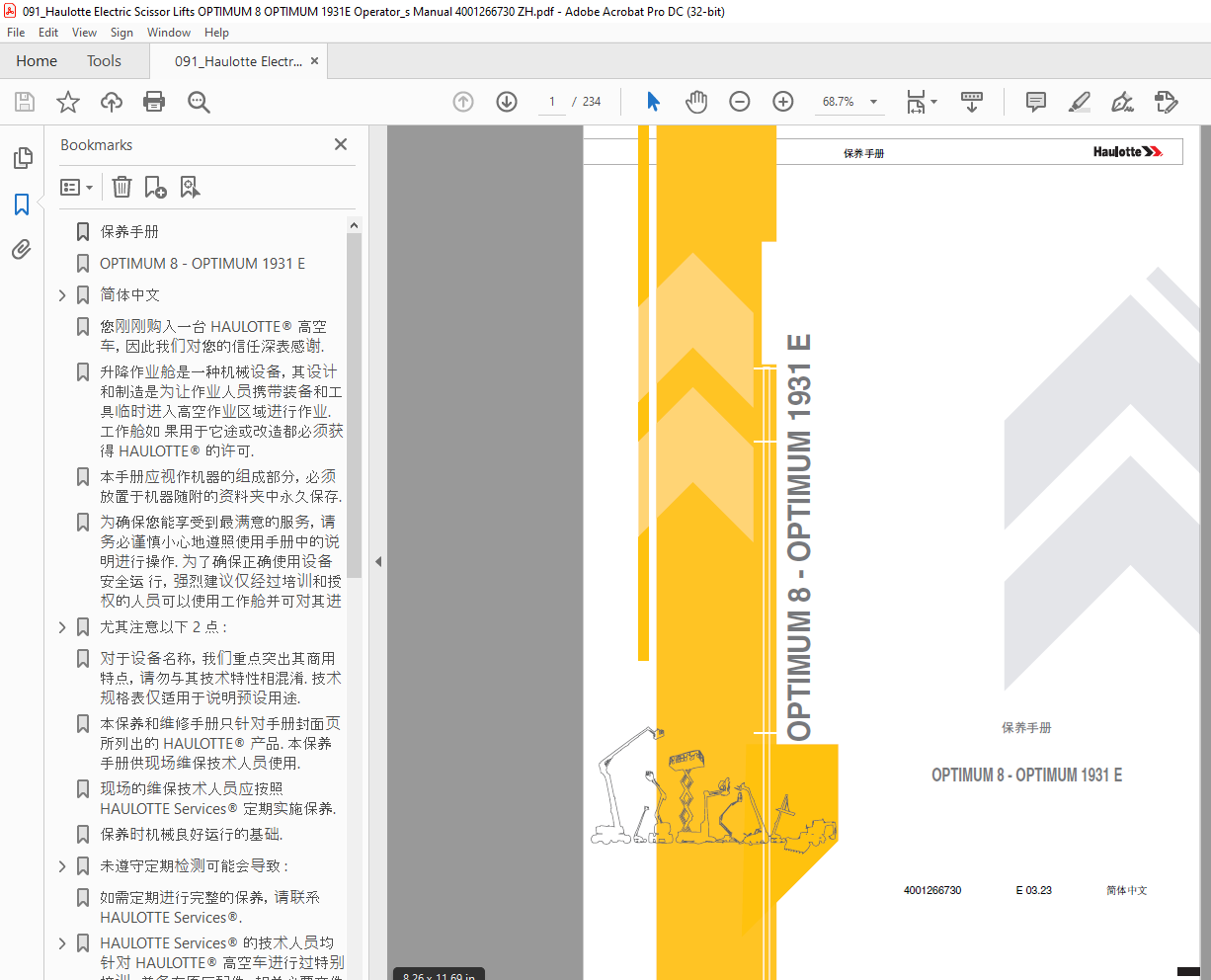Click the document code 4001266730 text
Image resolution: width=1211 pixels, height=980 pixels.
click(x=931, y=891)
